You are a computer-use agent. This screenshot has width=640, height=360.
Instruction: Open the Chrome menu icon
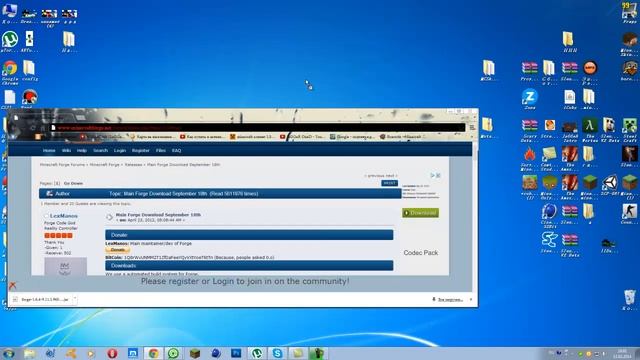click(472, 127)
